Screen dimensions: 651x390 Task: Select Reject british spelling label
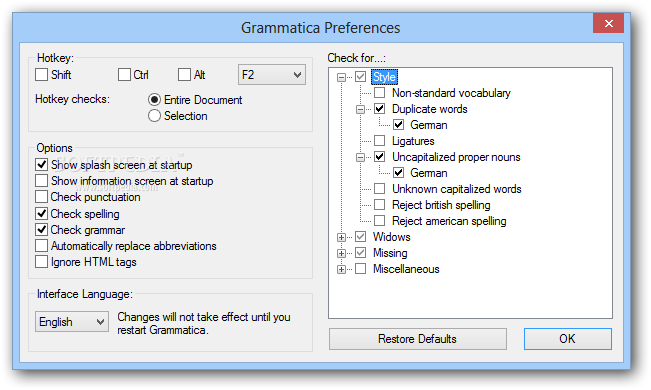(x=441, y=205)
